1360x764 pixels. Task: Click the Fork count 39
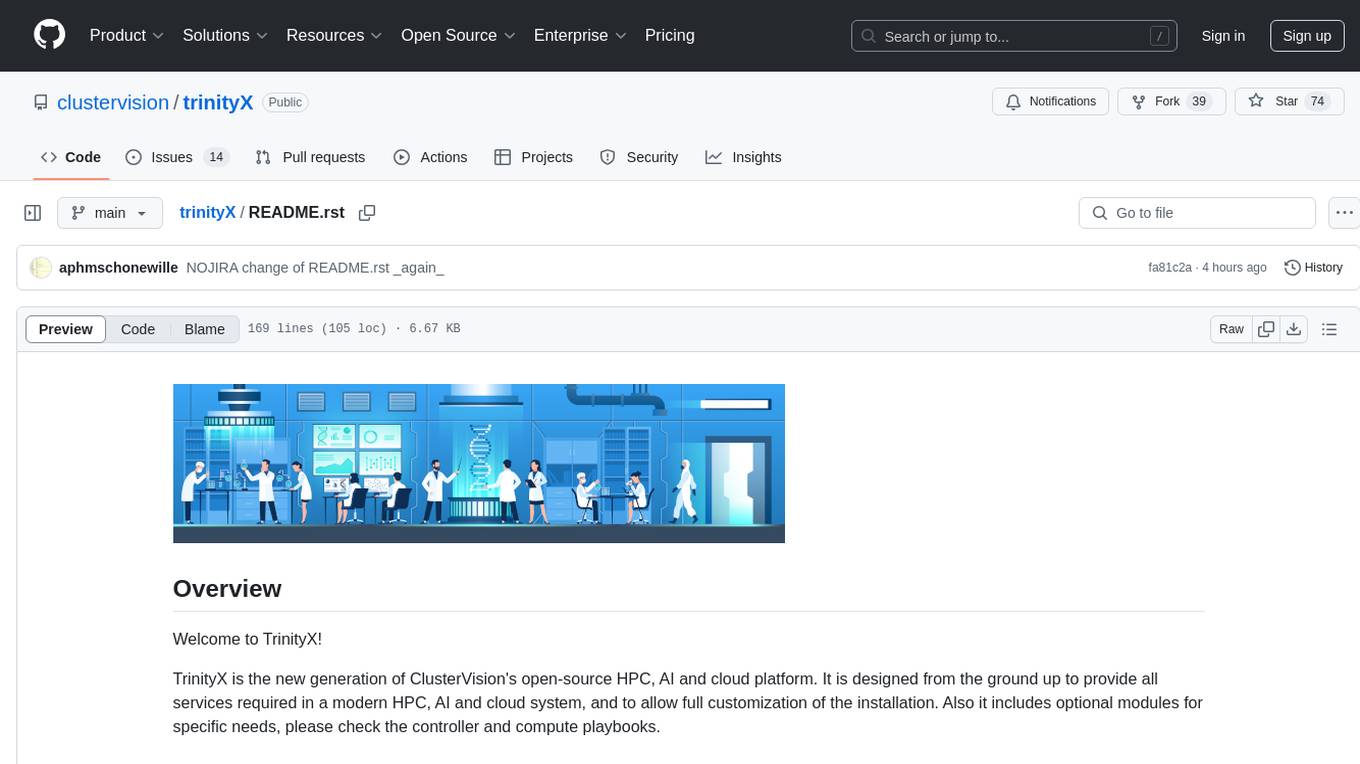tap(1200, 101)
